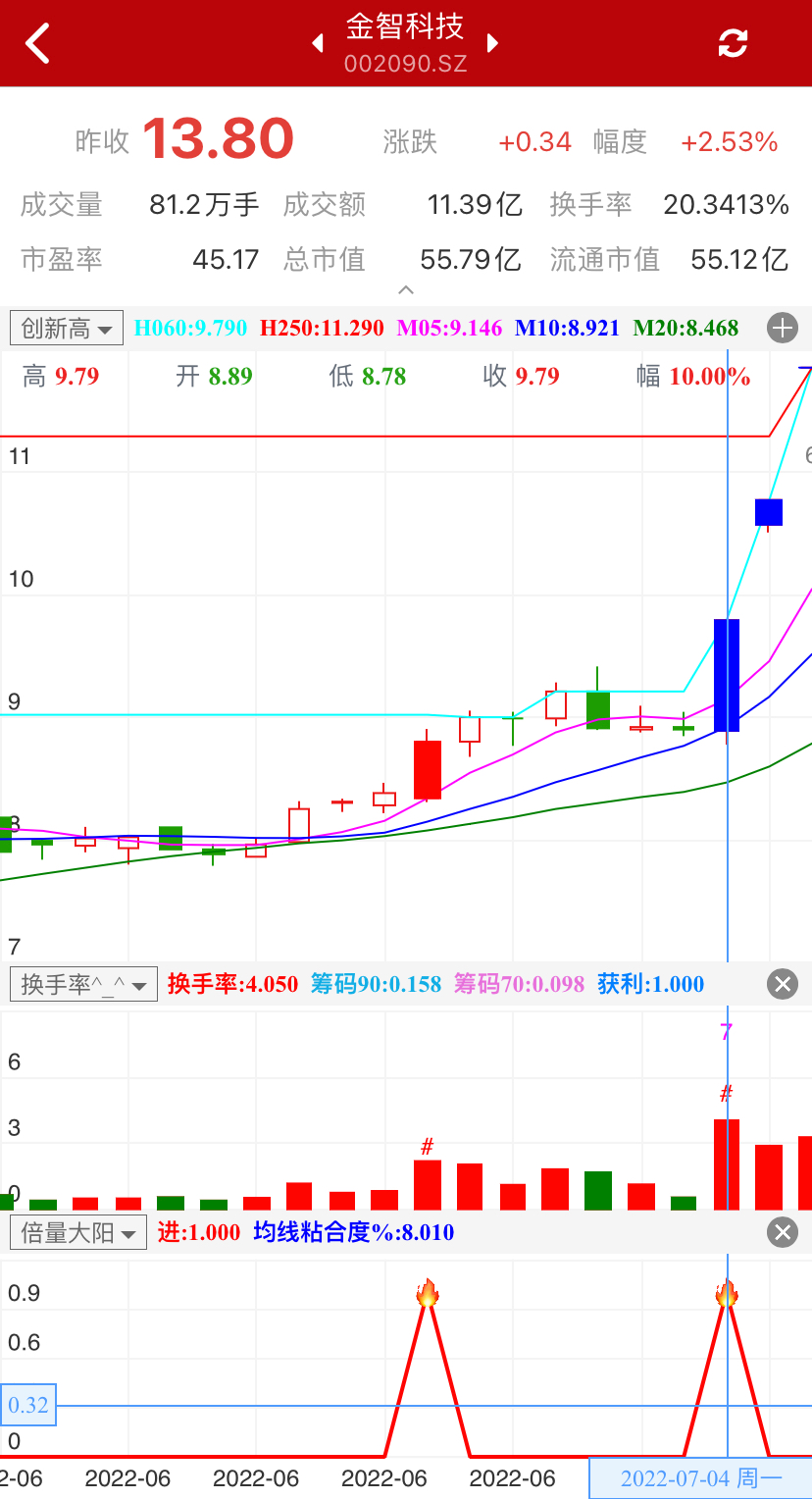Close the 倍量大阳 indicator panel
812x1499 pixels.
coord(783,1232)
